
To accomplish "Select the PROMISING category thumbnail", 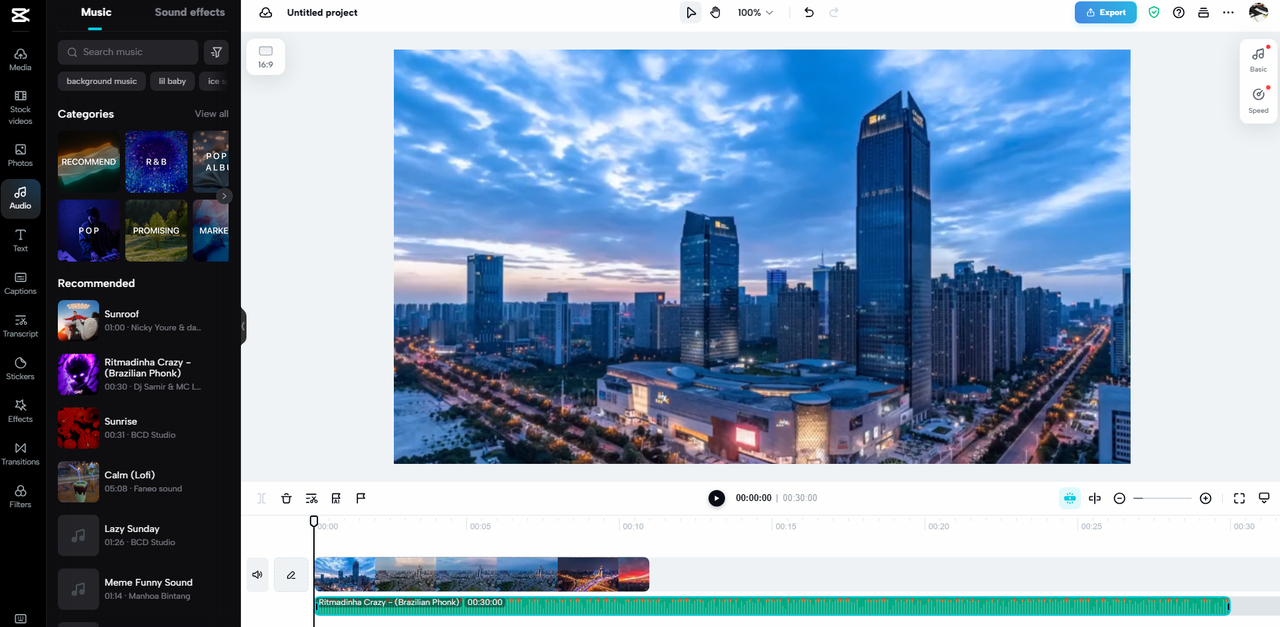I will 156,231.
